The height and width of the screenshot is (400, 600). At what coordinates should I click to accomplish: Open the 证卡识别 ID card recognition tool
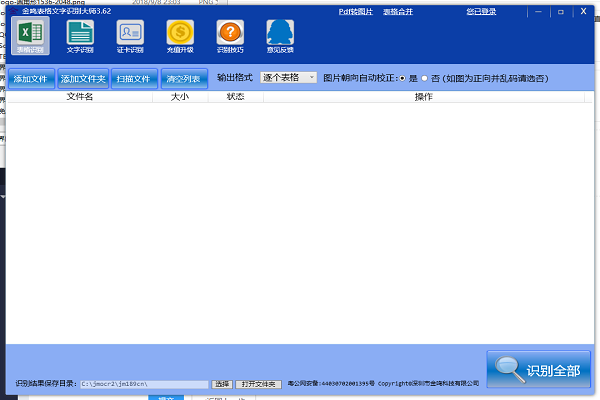pyautogui.click(x=130, y=37)
